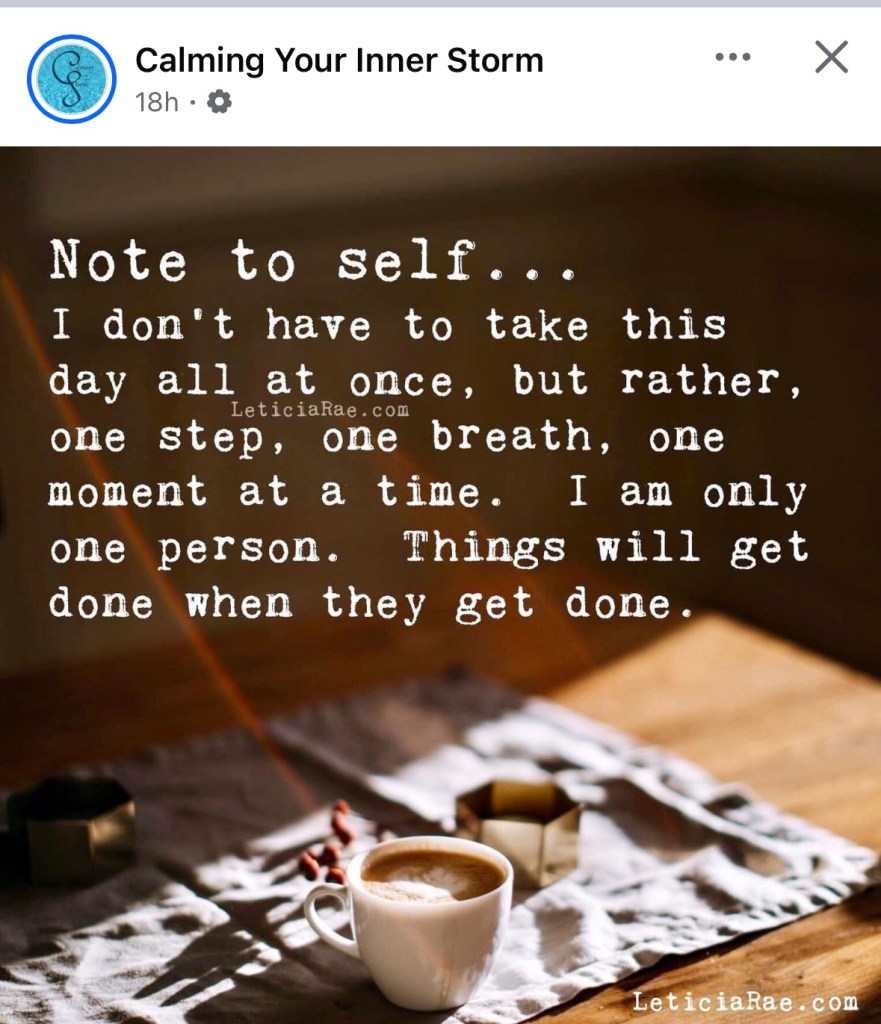Open the three-dot post options menu
The image size is (881, 1024).
click(732, 58)
